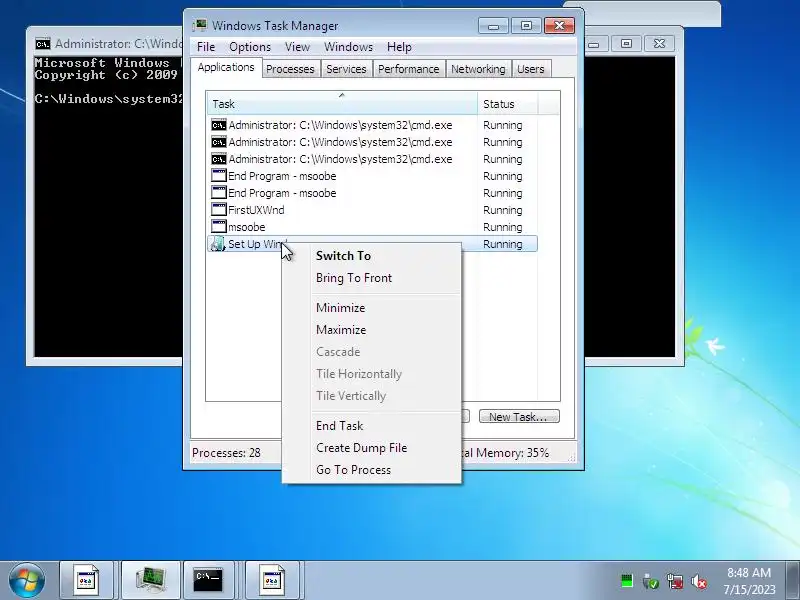The image size is (800, 600).
Task: Switch to the Services tab
Action: (346, 69)
